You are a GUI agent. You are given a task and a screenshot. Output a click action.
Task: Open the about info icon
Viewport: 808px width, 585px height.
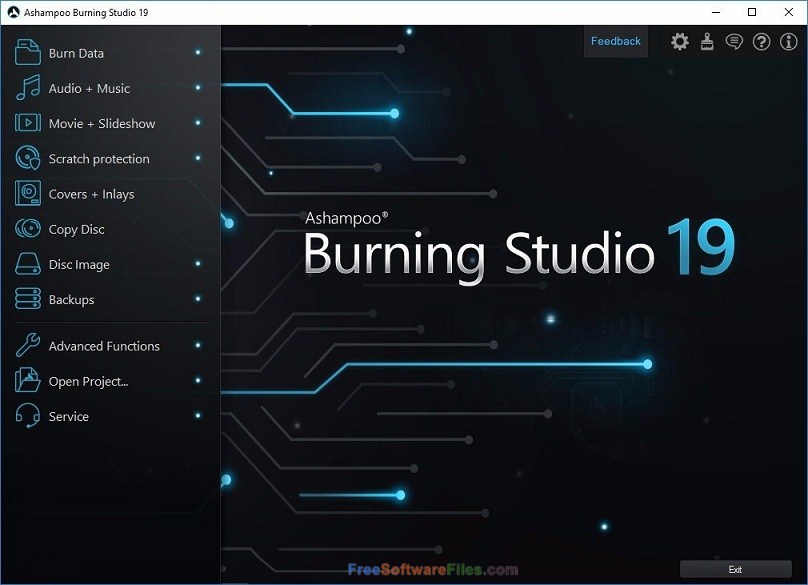(788, 41)
